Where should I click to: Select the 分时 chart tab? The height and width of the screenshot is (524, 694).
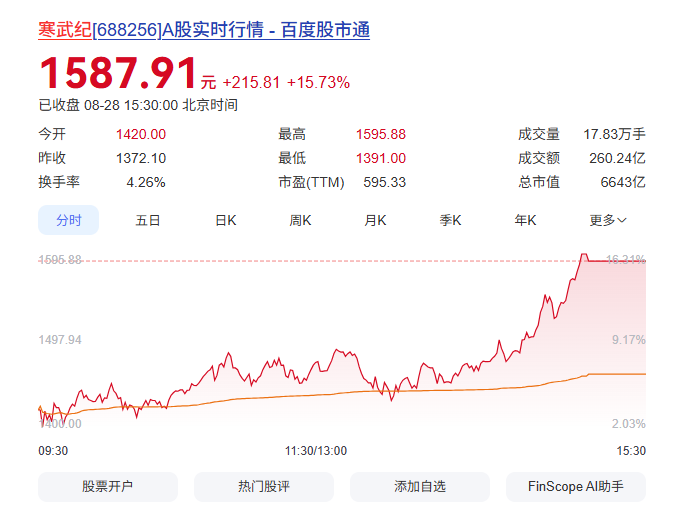[x=69, y=220]
